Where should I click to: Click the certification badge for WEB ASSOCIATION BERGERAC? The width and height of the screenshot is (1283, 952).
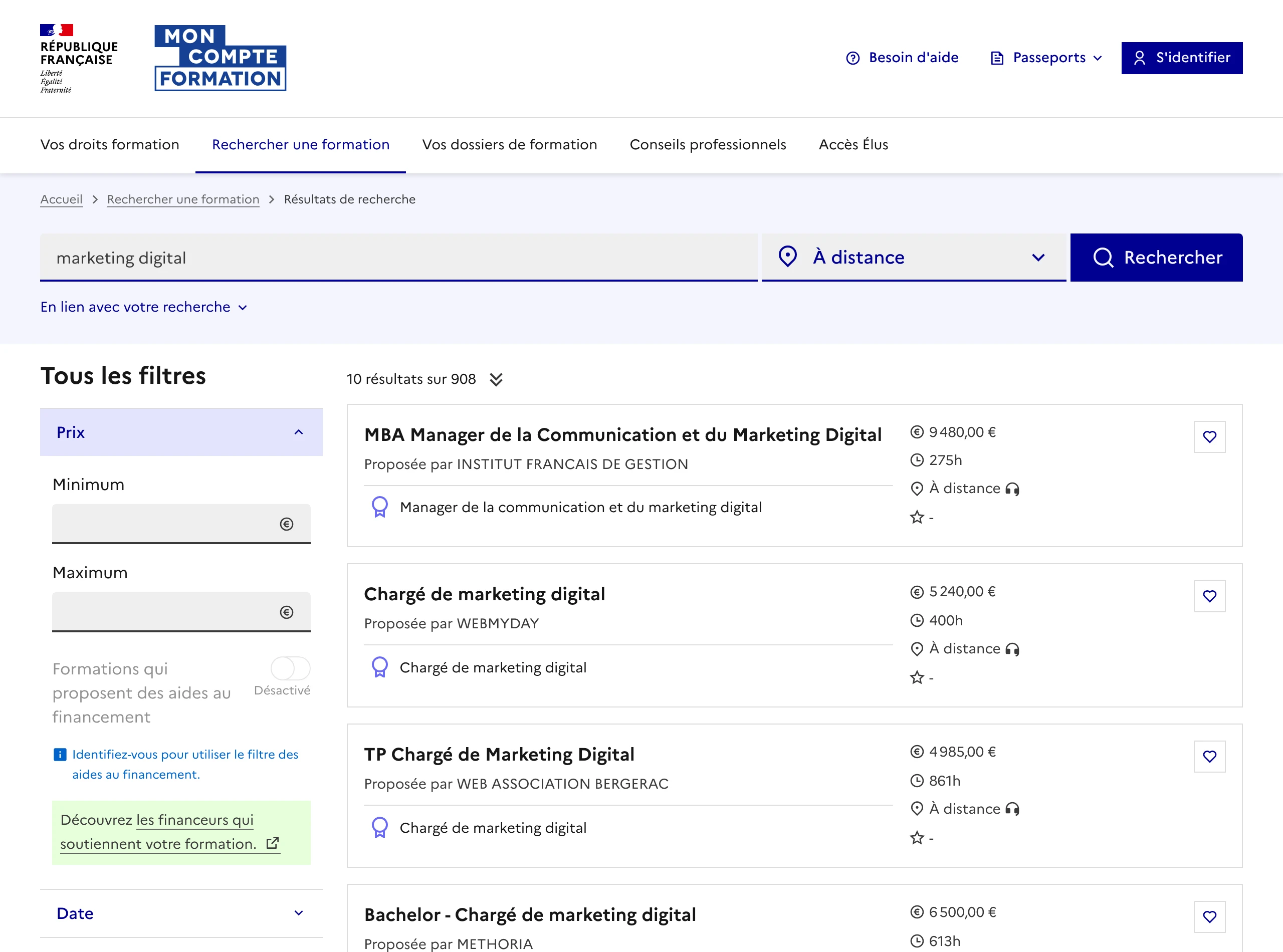[x=379, y=828]
